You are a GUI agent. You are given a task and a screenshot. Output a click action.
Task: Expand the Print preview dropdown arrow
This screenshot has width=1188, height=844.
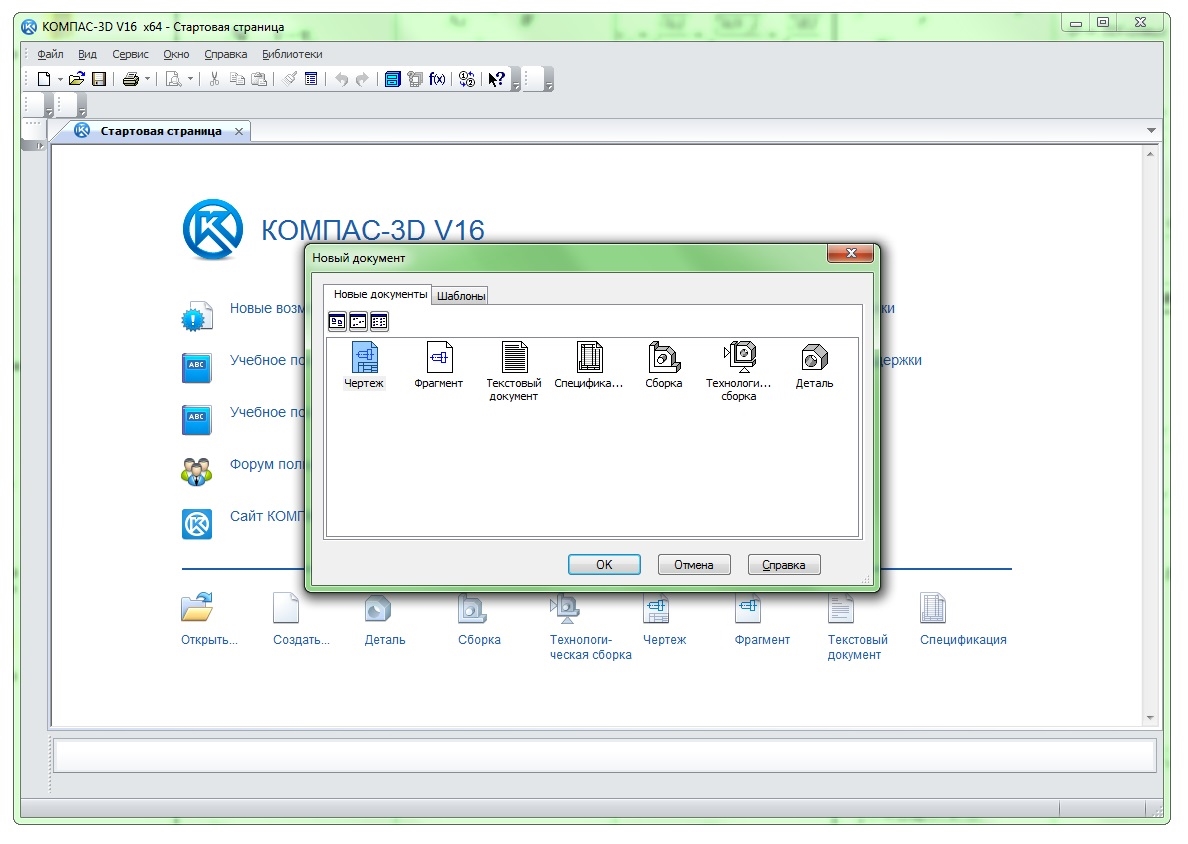click(x=190, y=79)
